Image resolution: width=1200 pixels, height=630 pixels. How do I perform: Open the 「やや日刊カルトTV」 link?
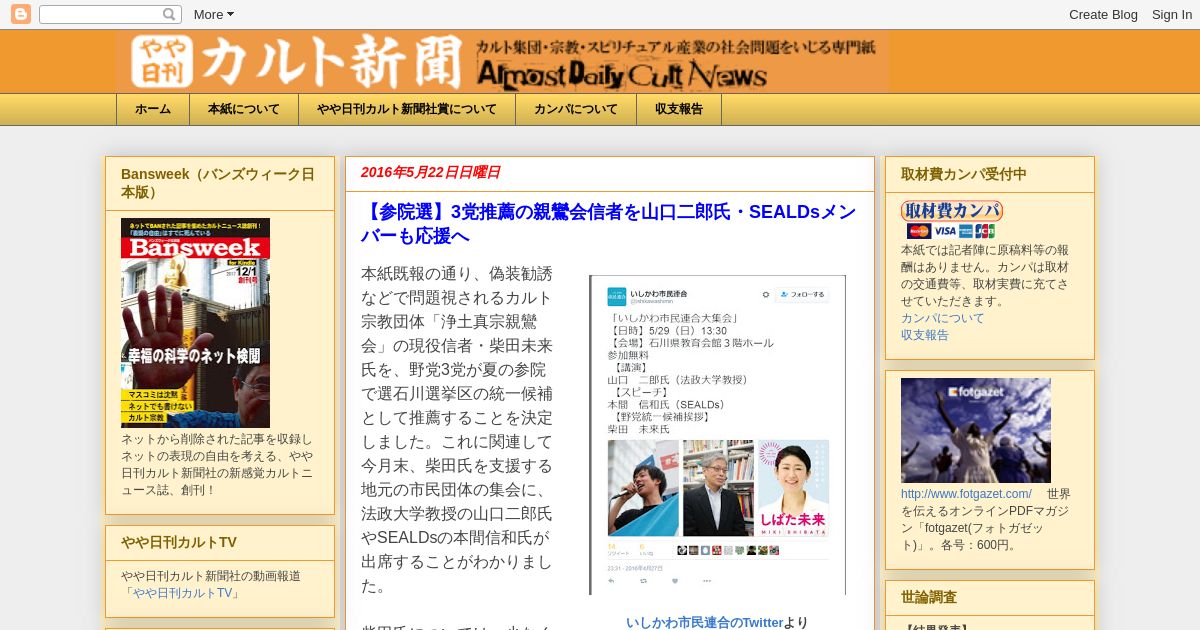coord(181,593)
